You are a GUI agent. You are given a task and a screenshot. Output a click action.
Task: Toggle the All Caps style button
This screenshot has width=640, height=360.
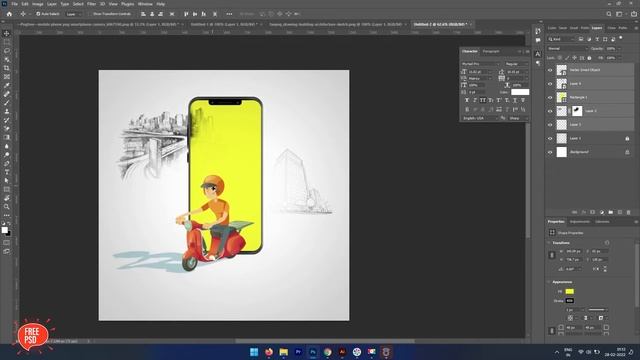[x=483, y=100]
